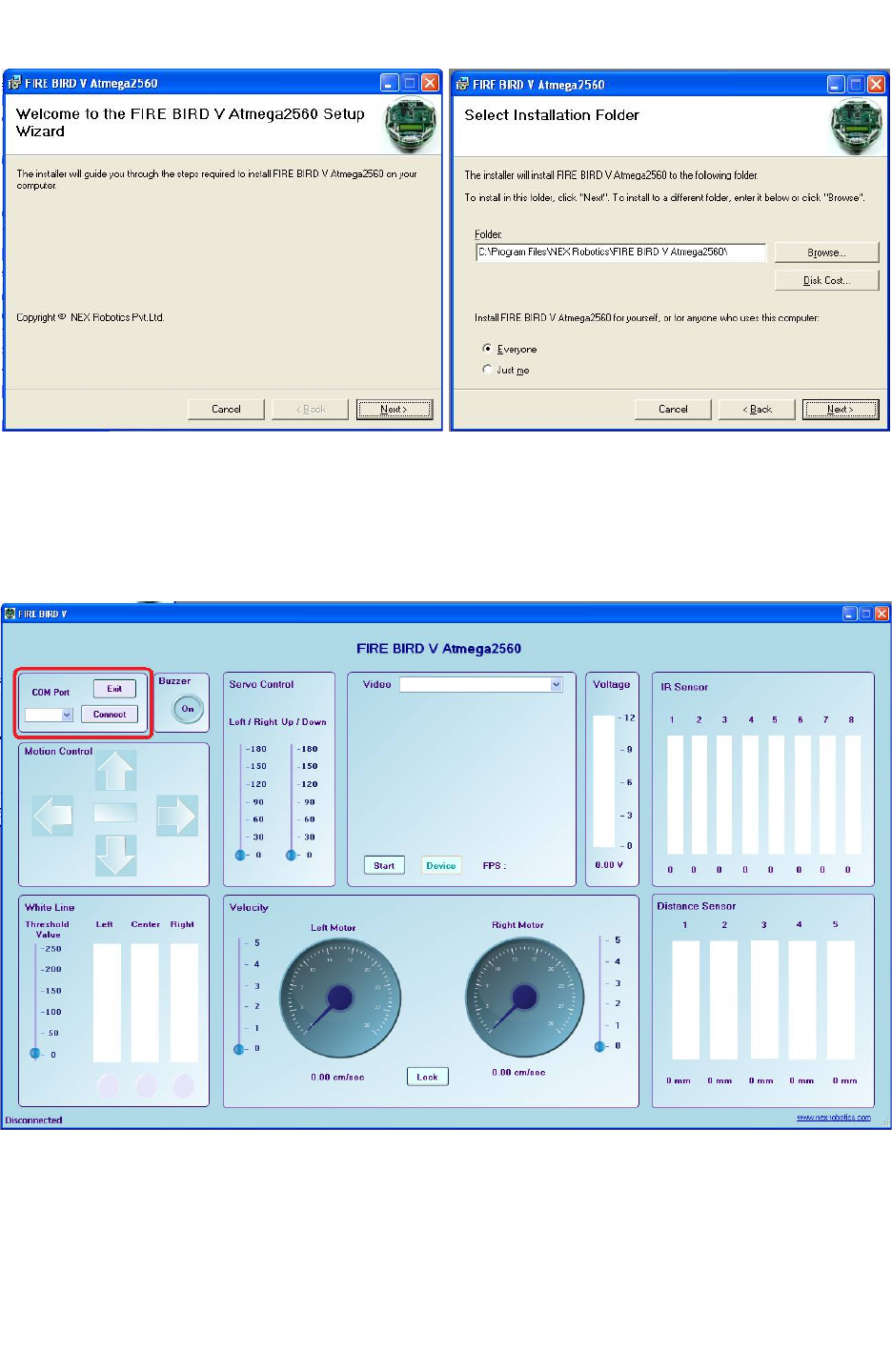892x1372 pixels.
Task: Click the Device button
Action: click(x=441, y=865)
